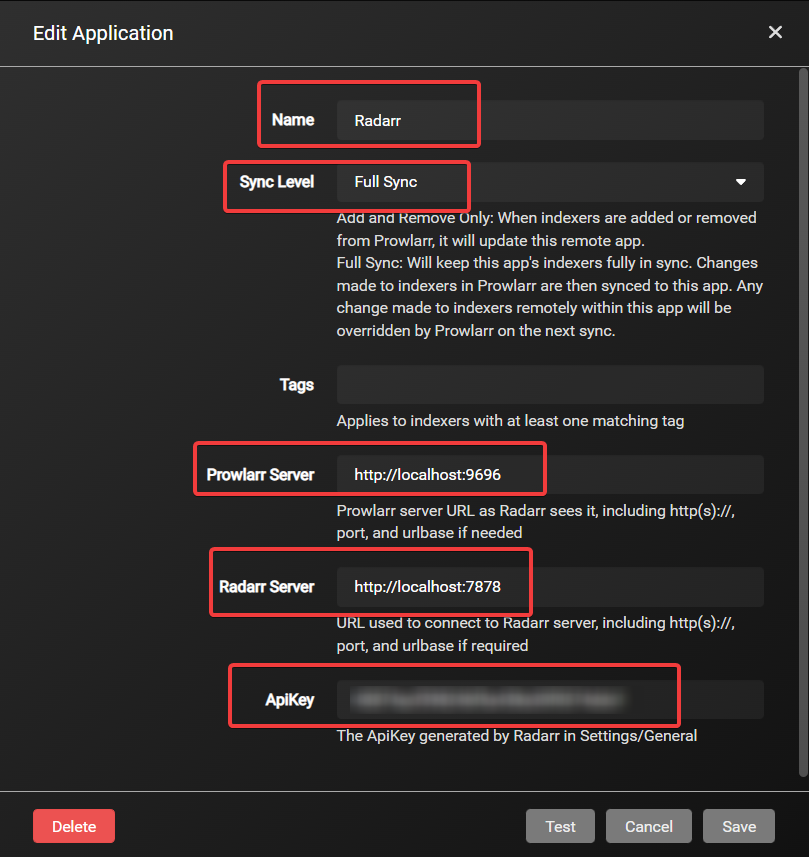The width and height of the screenshot is (809, 857).
Task: Click the 'Prowlarr server URL as Radarr sees it' hint
Action: point(536,521)
